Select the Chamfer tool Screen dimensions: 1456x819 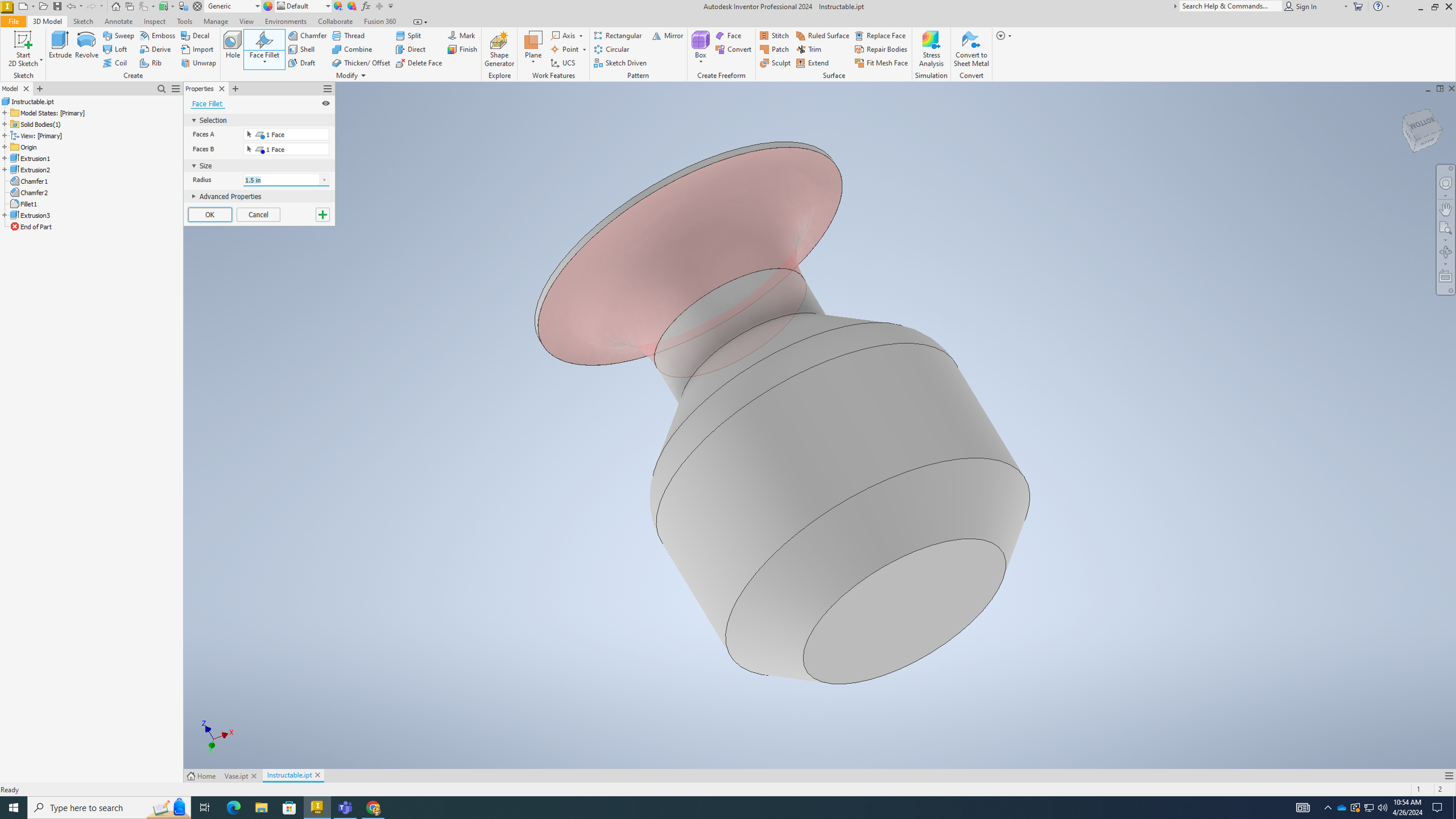pyautogui.click(x=307, y=35)
